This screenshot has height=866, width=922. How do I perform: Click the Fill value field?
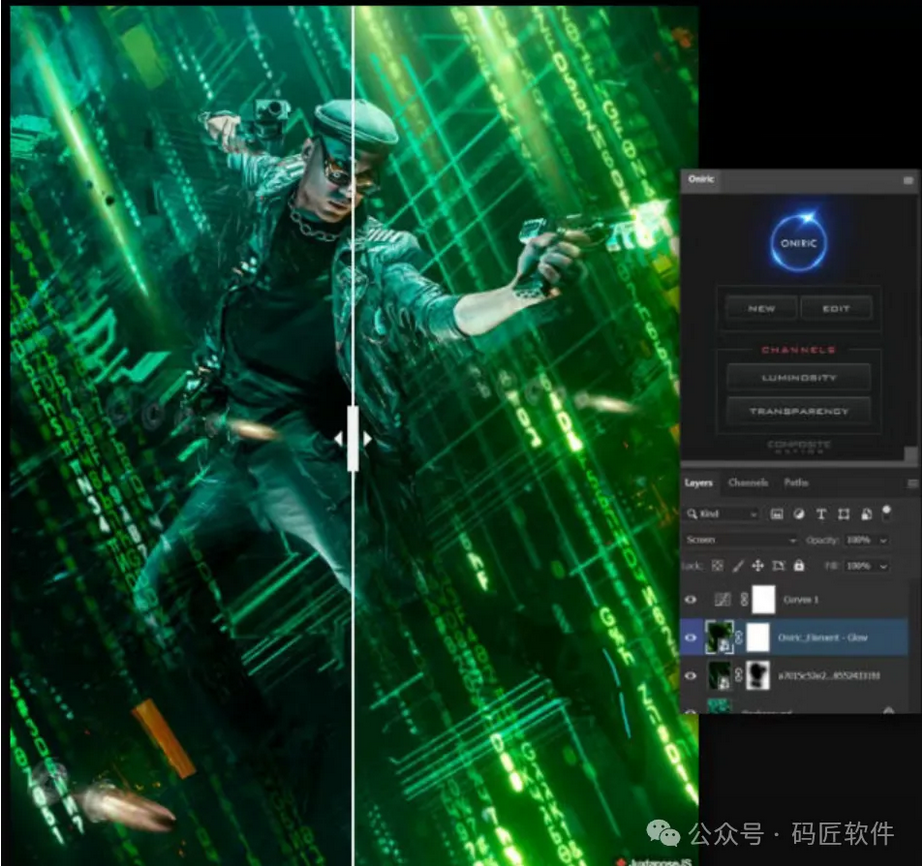[860, 566]
